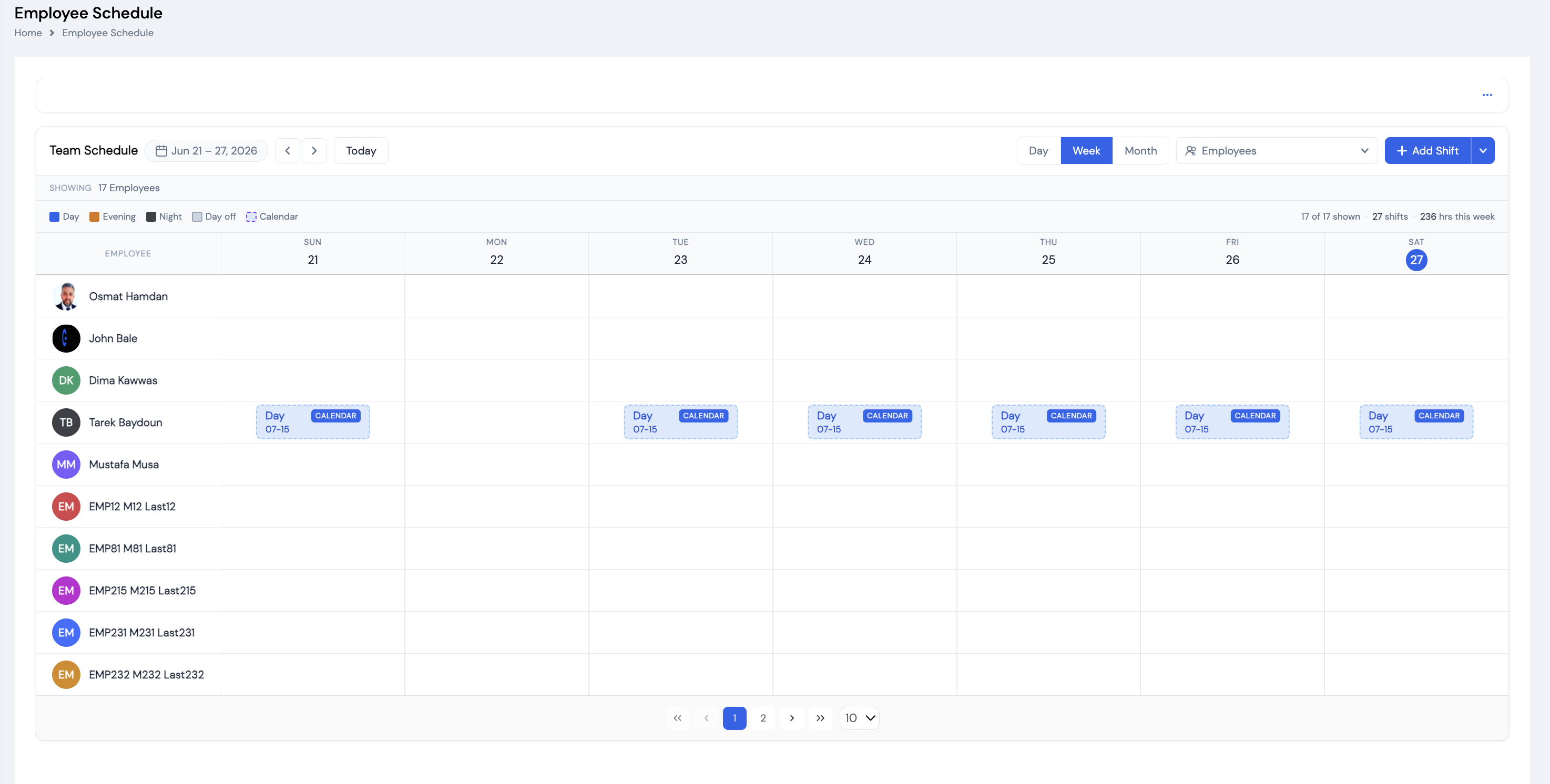The image size is (1550, 784).
Task: Select the highlighted Saturday 27 date
Action: click(x=1416, y=260)
